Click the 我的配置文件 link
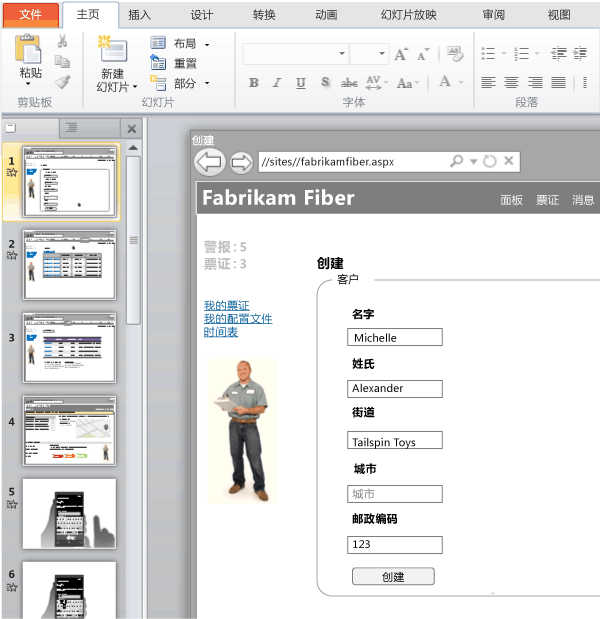The height and width of the screenshot is (619, 600). (x=238, y=319)
